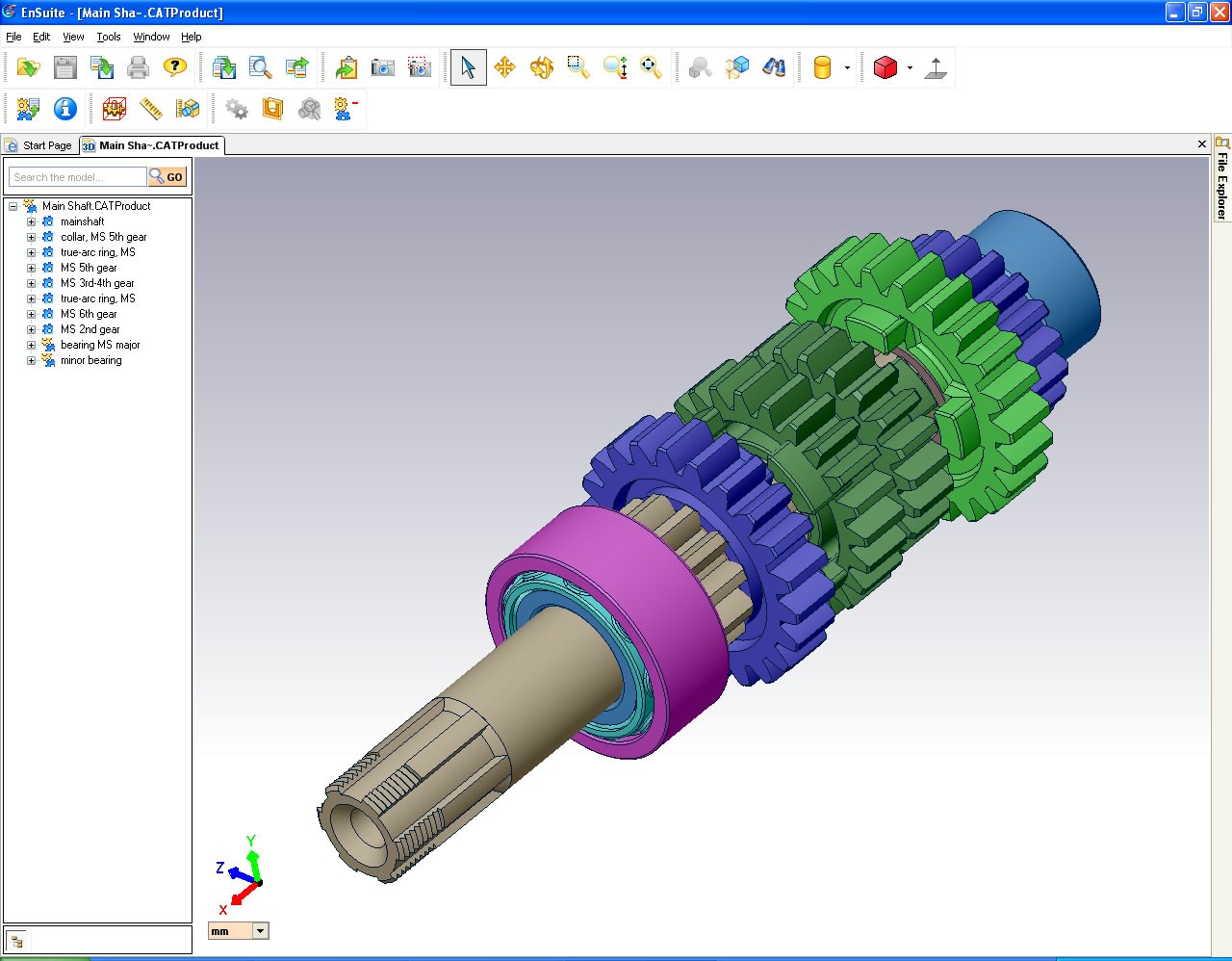Click the binoculars search icon
This screenshot has height=961, width=1232.
point(774,67)
